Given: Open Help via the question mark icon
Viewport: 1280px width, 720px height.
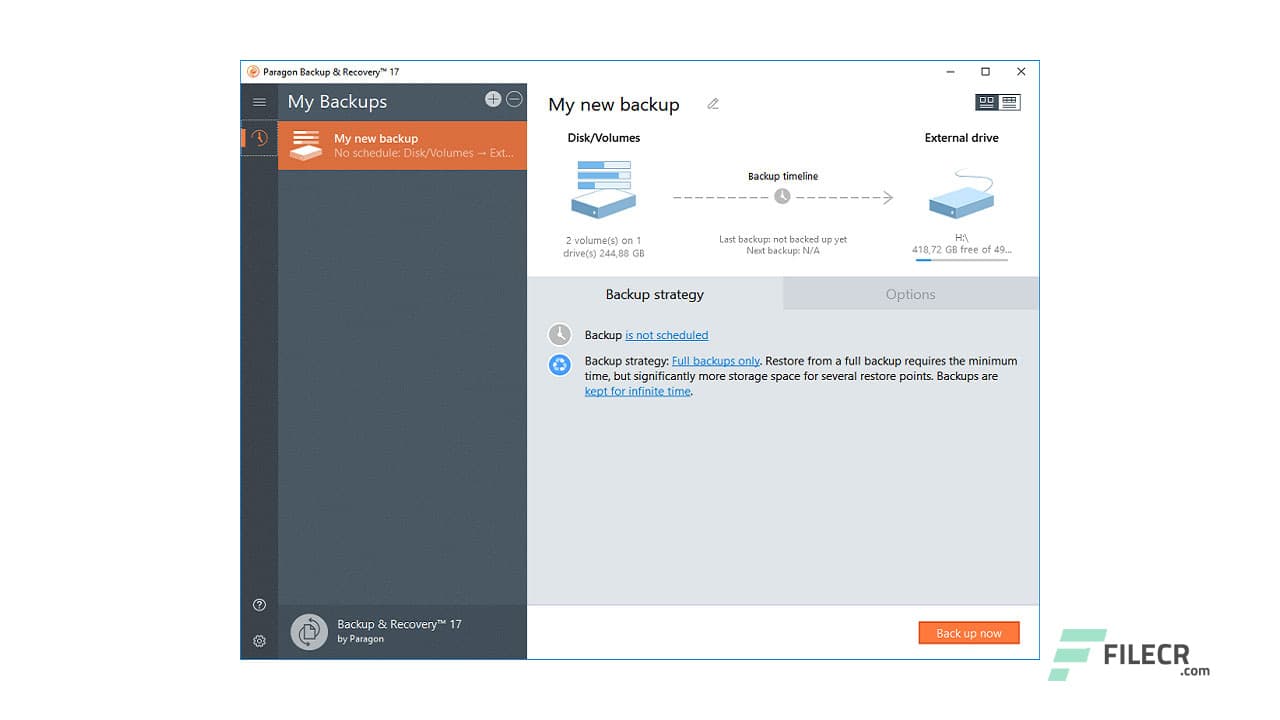Looking at the screenshot, I should (259, 604).
